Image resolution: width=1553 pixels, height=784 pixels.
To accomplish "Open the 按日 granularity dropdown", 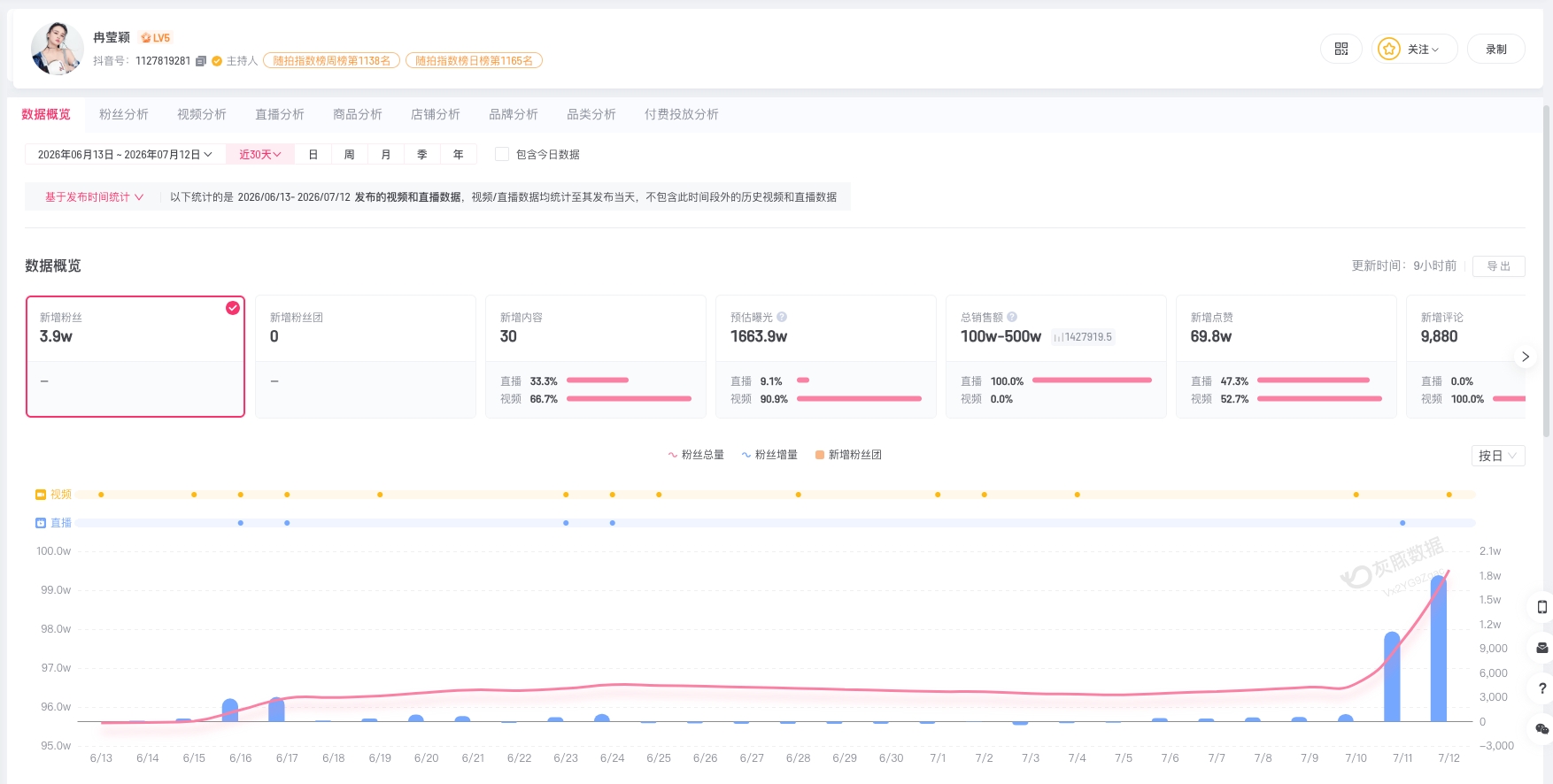I will (1498, 456).
